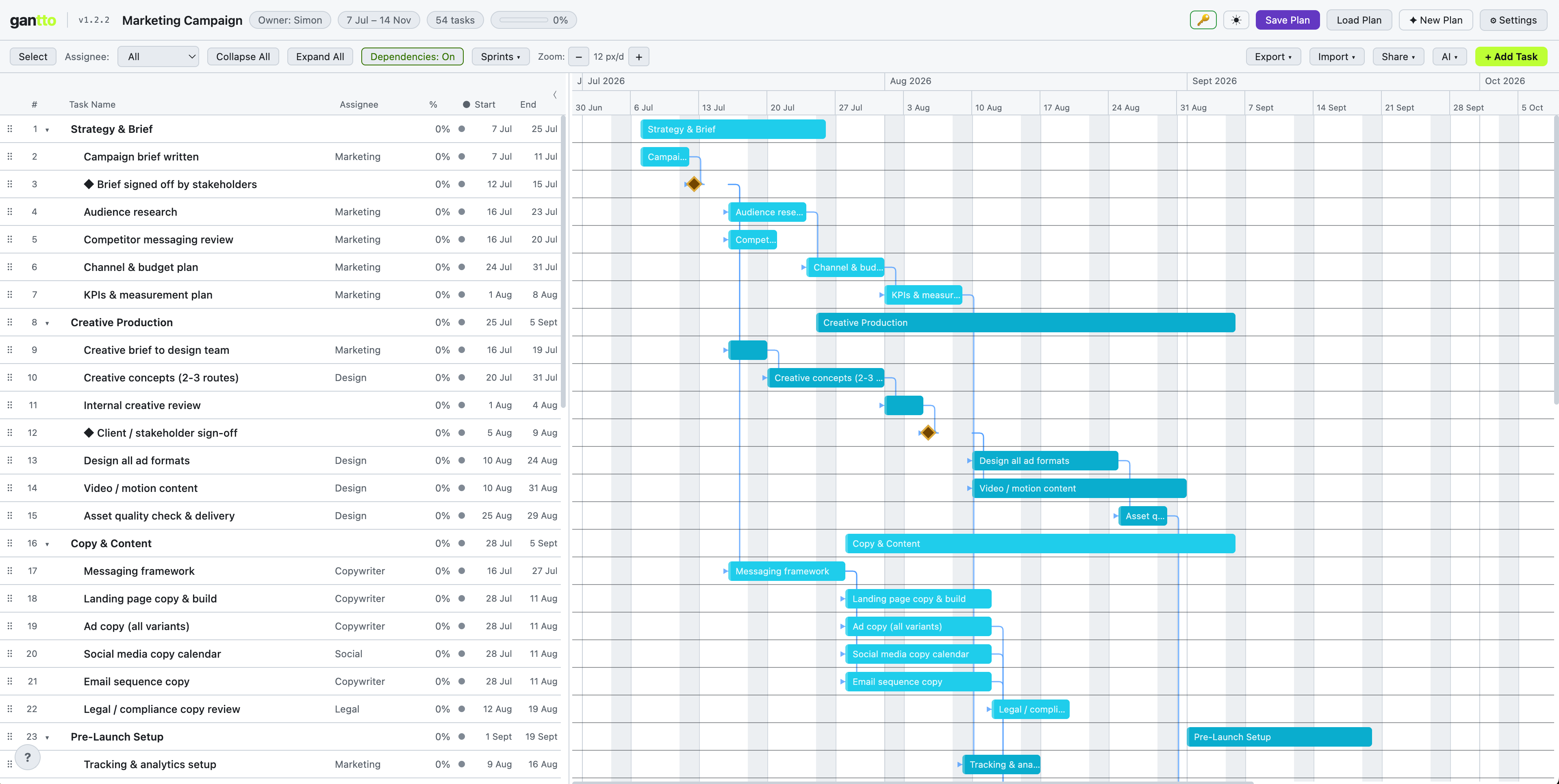Click milestone icon beside Brief signed off text
Image resolution: width=1559 pixels, height=784 pixels.
pyautogui.click(x=89, y=184)
